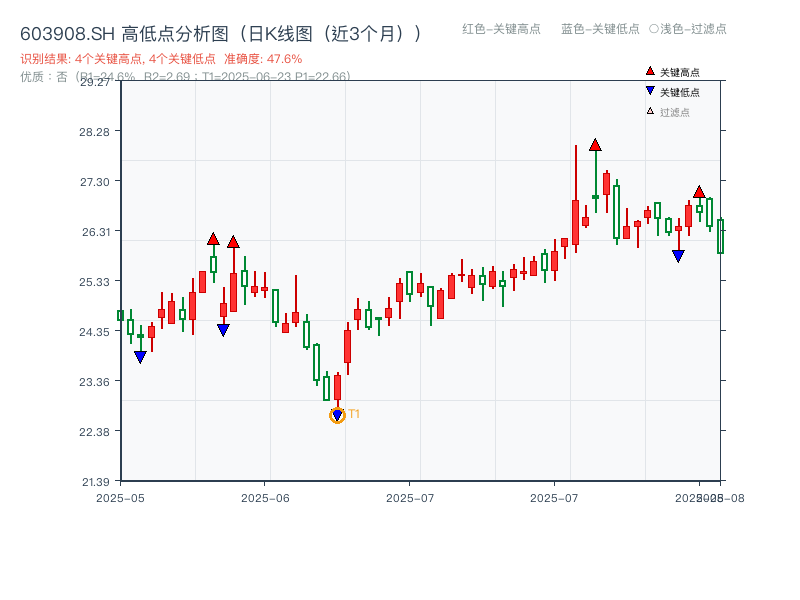Click the first red key-high marker in late May
The height and width of the screenshot is (600, 800).
[214, 239]
